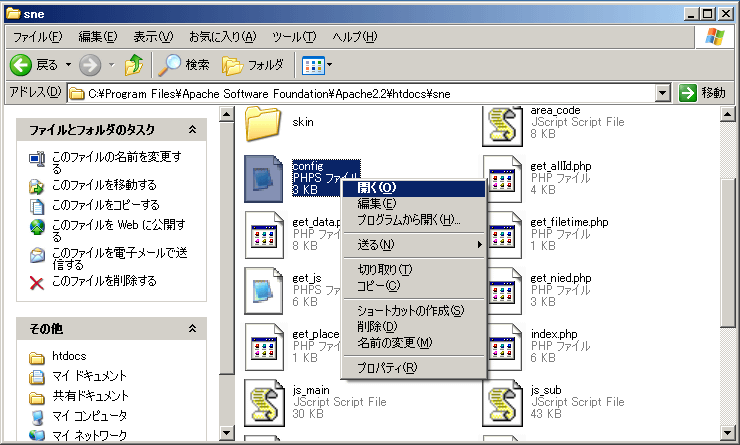Select the area_code script file icon

click(x=502, y=126)
